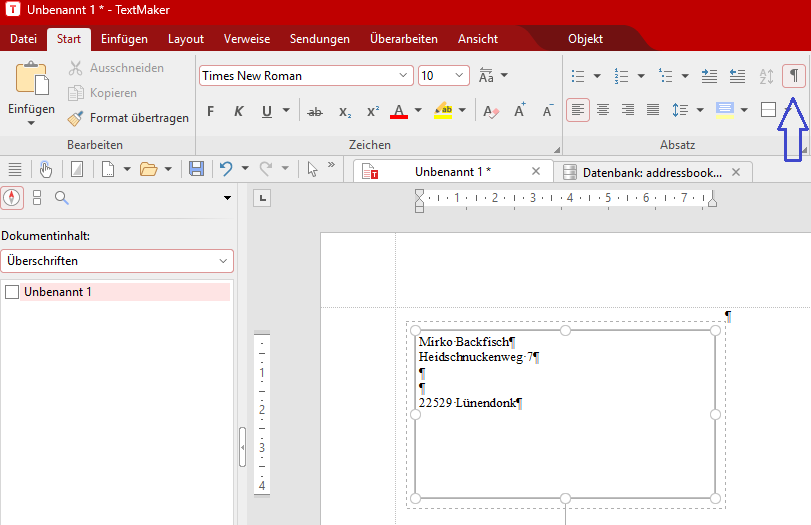Viewport: 811px width, 525px height.
Task: Switch to Einfügen ribbon tab
Action: (x=124, y=39)
